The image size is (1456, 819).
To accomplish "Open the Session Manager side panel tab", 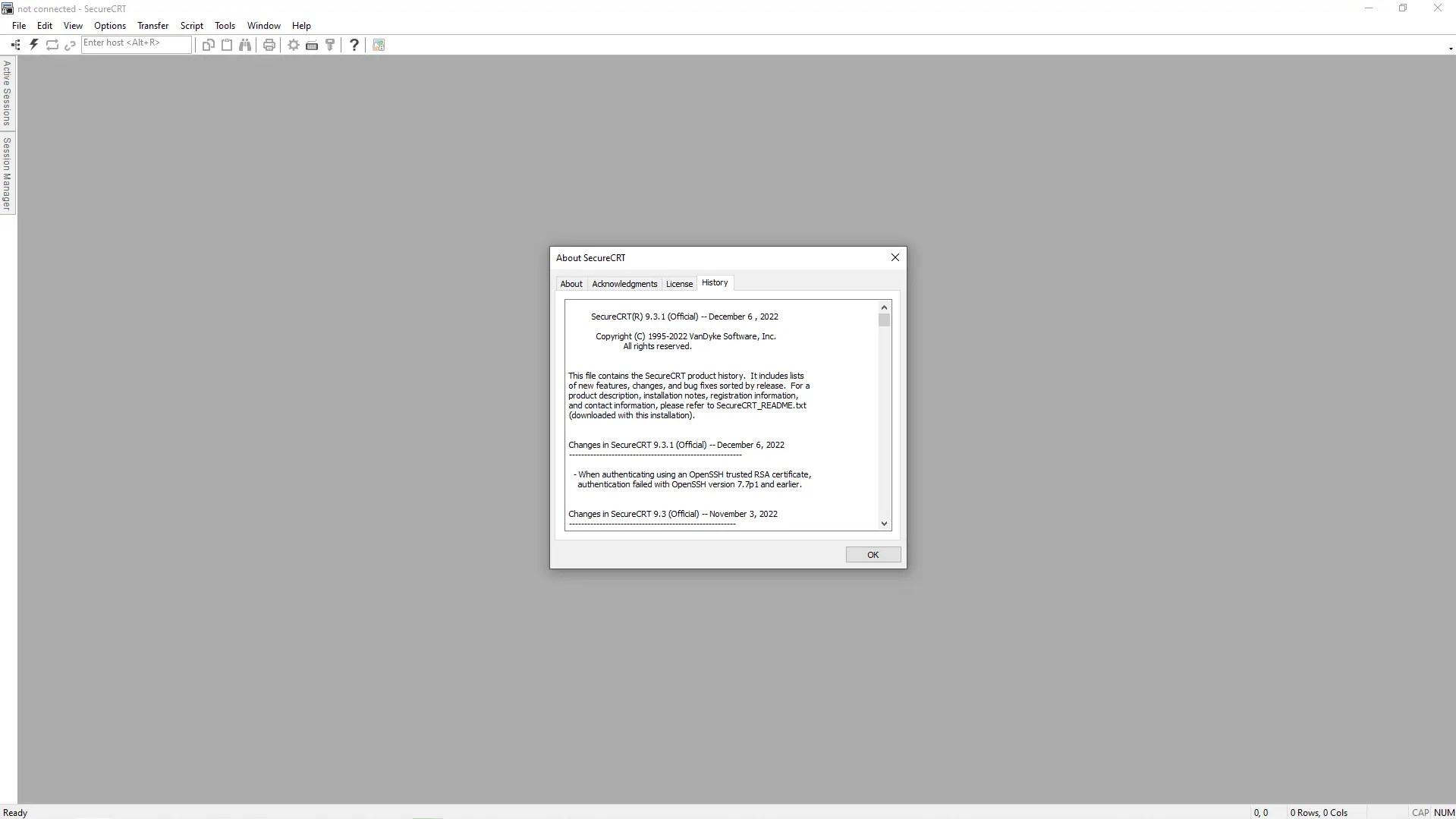I will point(8,174).
